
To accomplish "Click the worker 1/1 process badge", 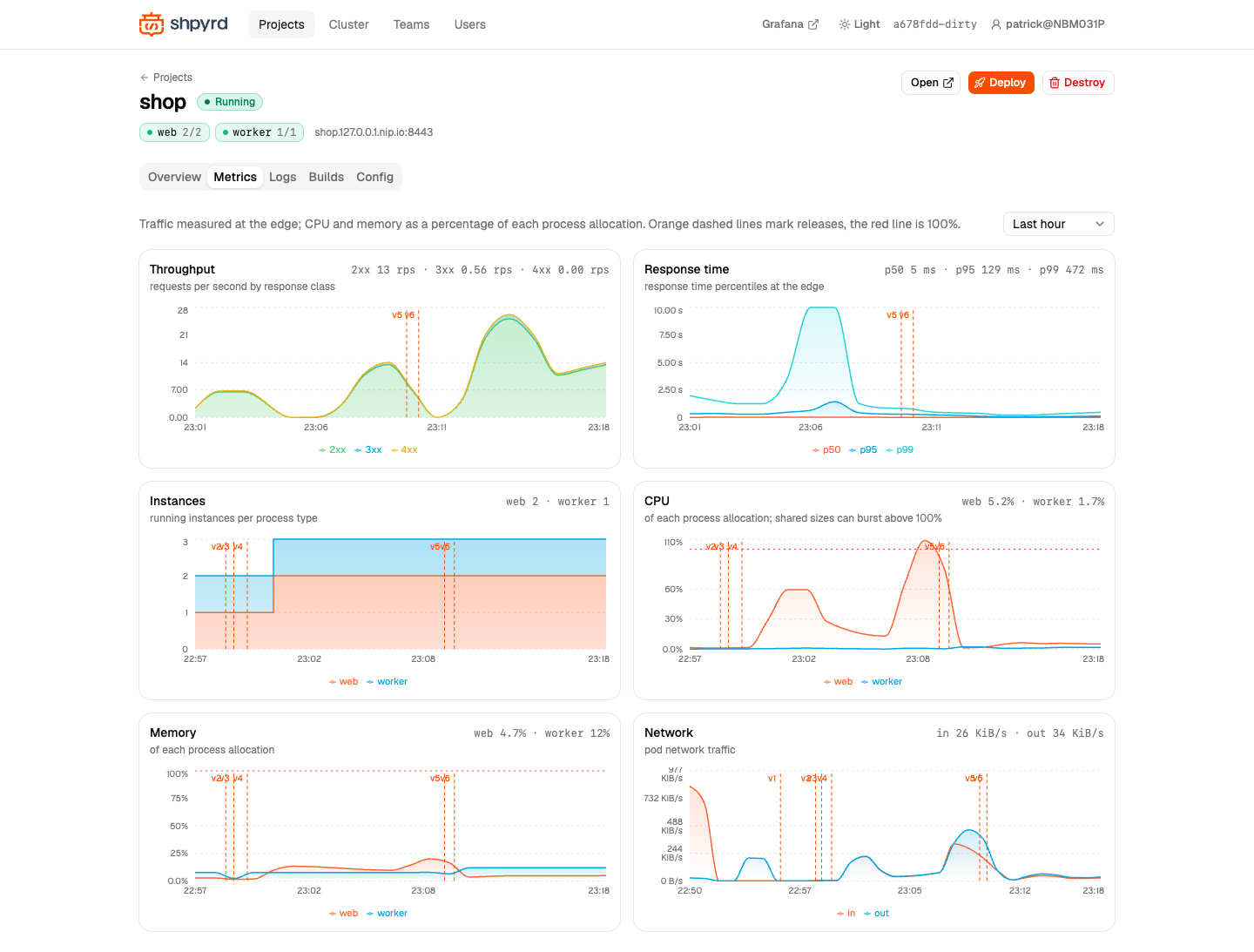I will tap(260, 132).
